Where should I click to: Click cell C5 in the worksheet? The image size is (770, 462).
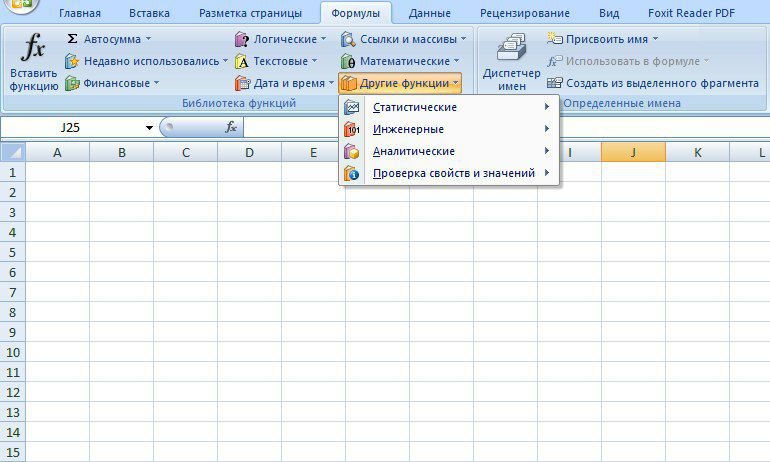tap(186, 252)
